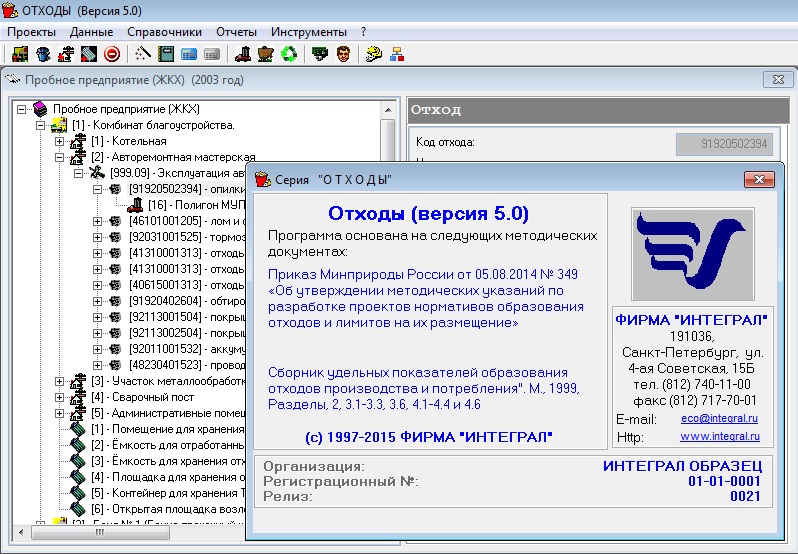Click the blue bucket toolbar icon
Screen dimensions: 798x554
point(43,54)
